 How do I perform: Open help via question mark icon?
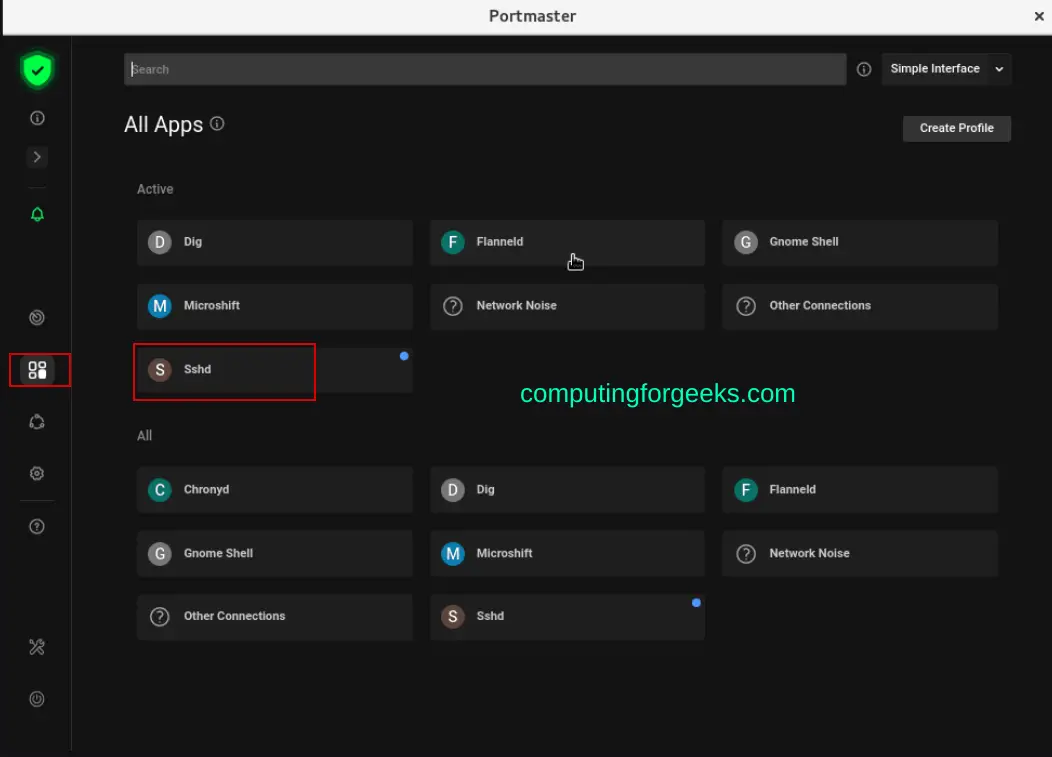[37, 526]
